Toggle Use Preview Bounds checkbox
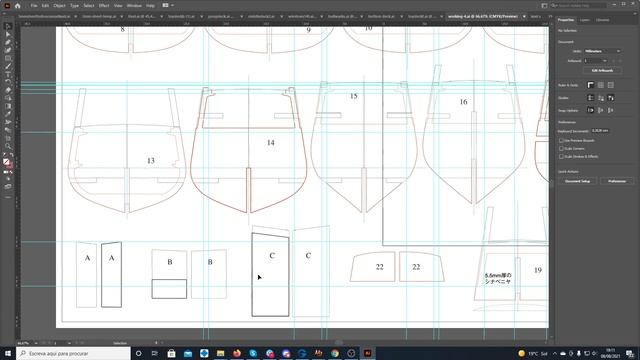The height and width of the screenshot is (360, 640). click(x=561, y=140)
